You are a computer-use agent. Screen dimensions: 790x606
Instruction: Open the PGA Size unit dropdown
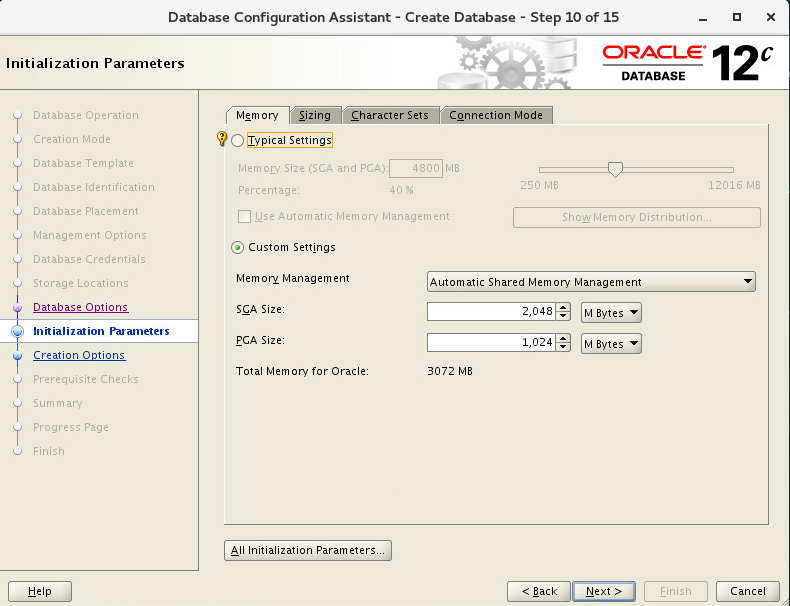[611, 344]
